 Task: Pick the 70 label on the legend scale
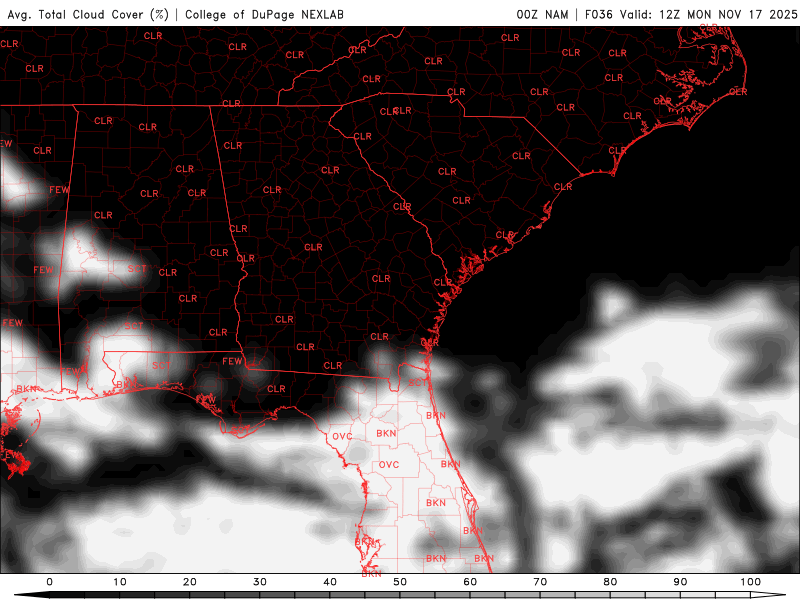coord(540,582)
